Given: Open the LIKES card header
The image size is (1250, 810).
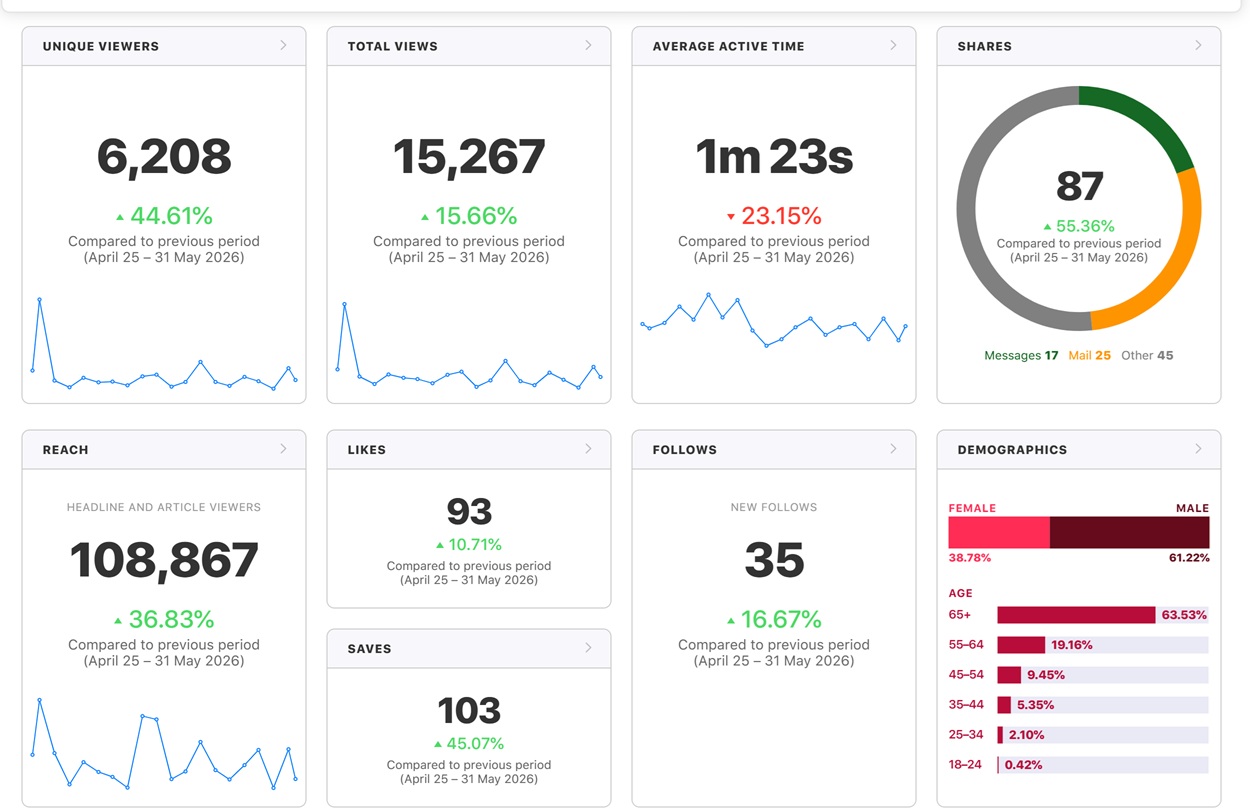Looking at the screenshot, I should (469, 450).
